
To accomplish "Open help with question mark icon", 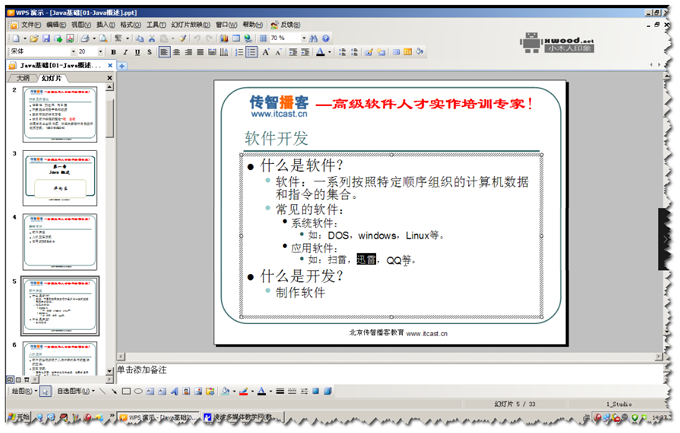I will 326,39.
